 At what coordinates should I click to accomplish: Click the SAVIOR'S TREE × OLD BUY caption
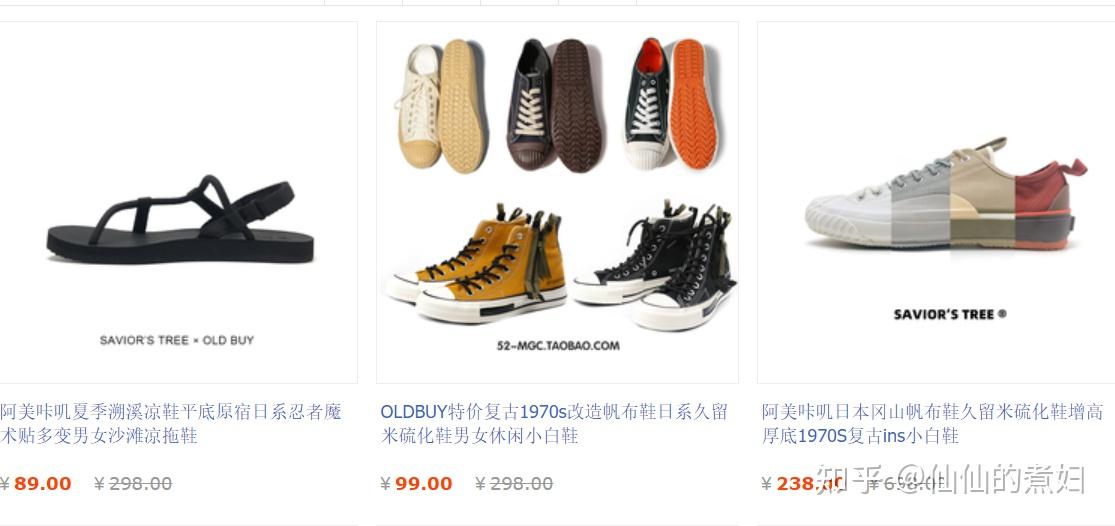[x=176, y=340]
